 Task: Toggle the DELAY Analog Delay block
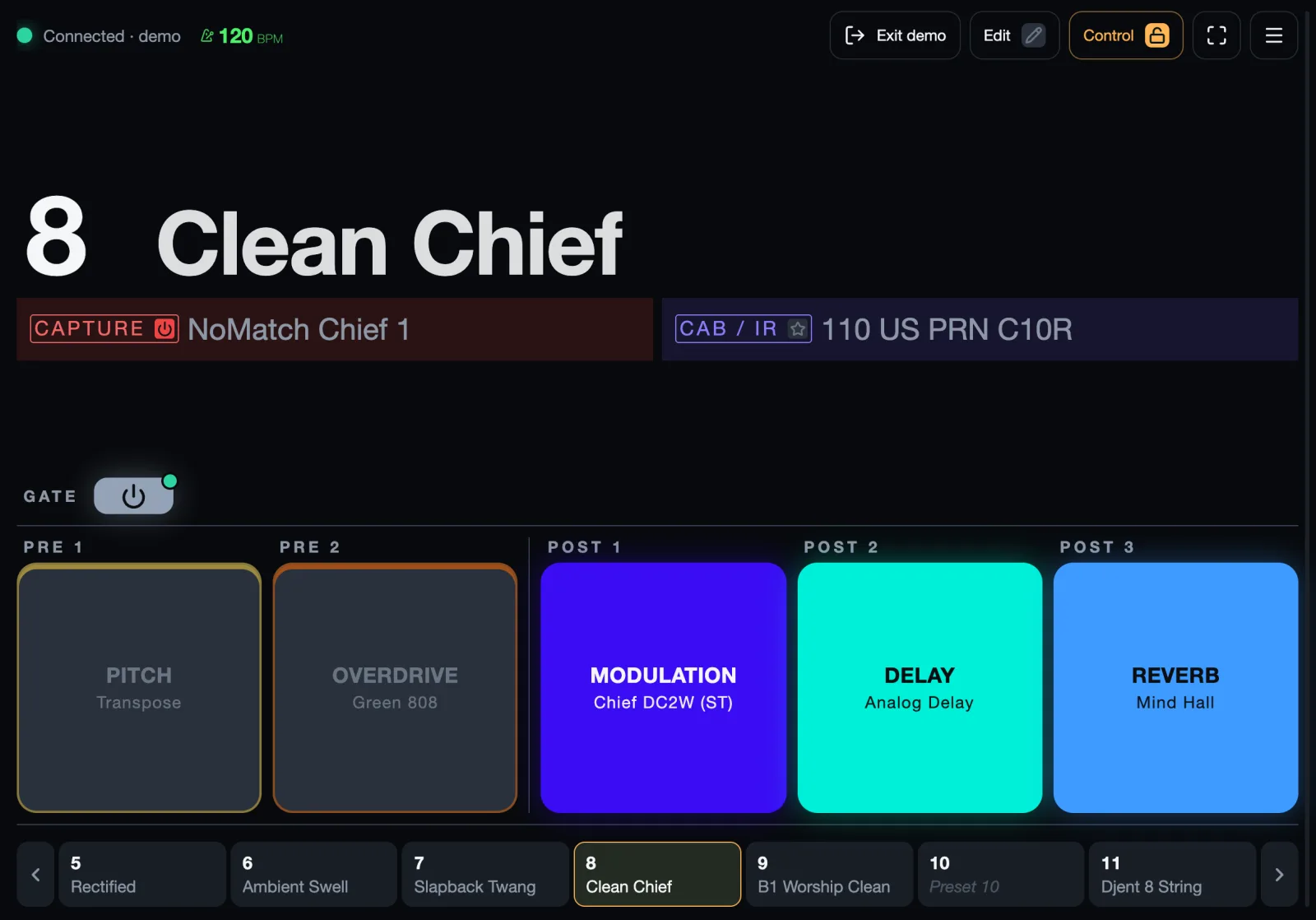(920, 688)
